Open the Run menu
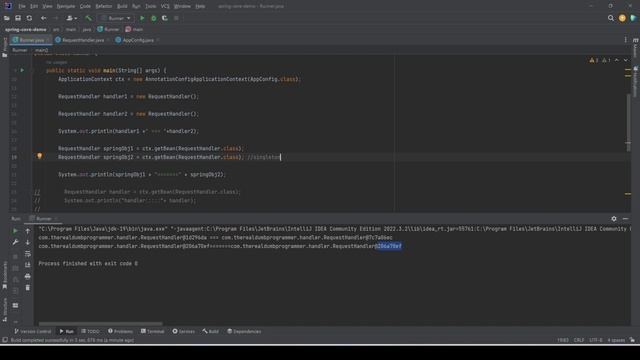This screenshot has width=640, height=360. coord(136,6)
